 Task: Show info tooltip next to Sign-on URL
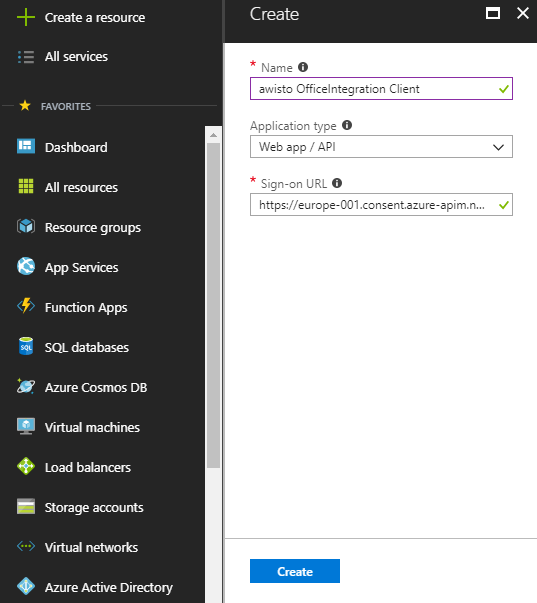click(337, 183)
